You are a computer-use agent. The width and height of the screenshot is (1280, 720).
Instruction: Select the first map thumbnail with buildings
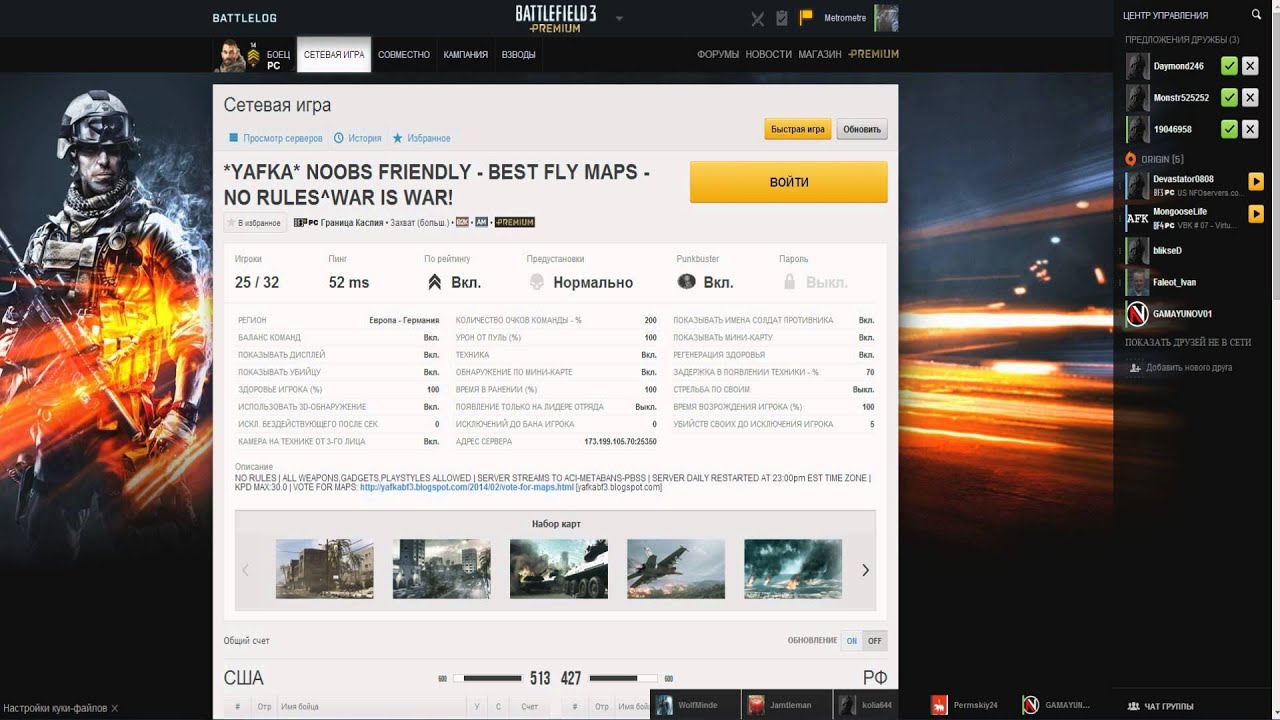click(x=324, y=569)
